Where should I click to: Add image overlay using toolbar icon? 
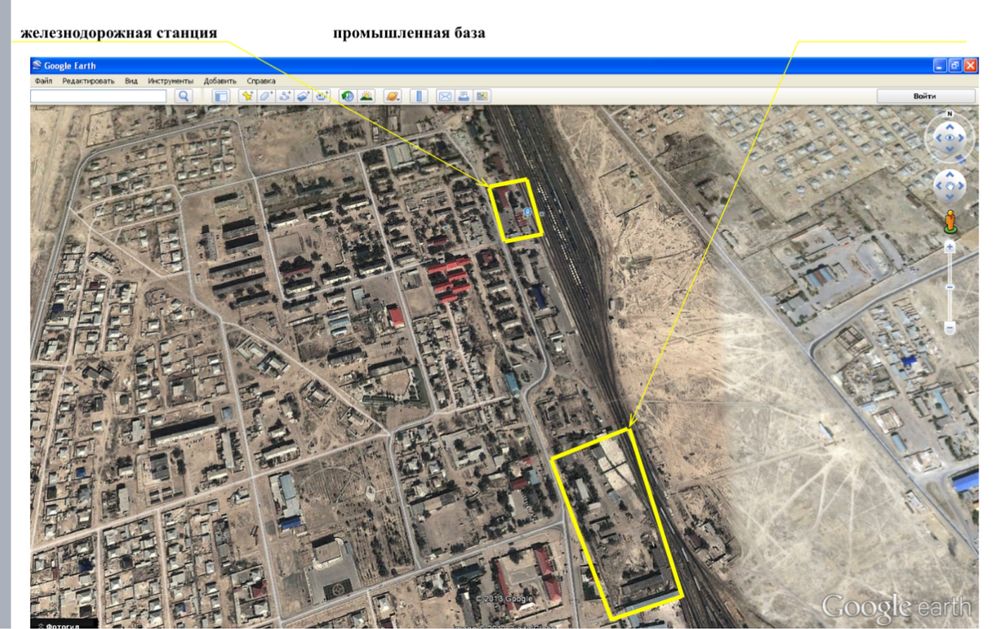304,96
